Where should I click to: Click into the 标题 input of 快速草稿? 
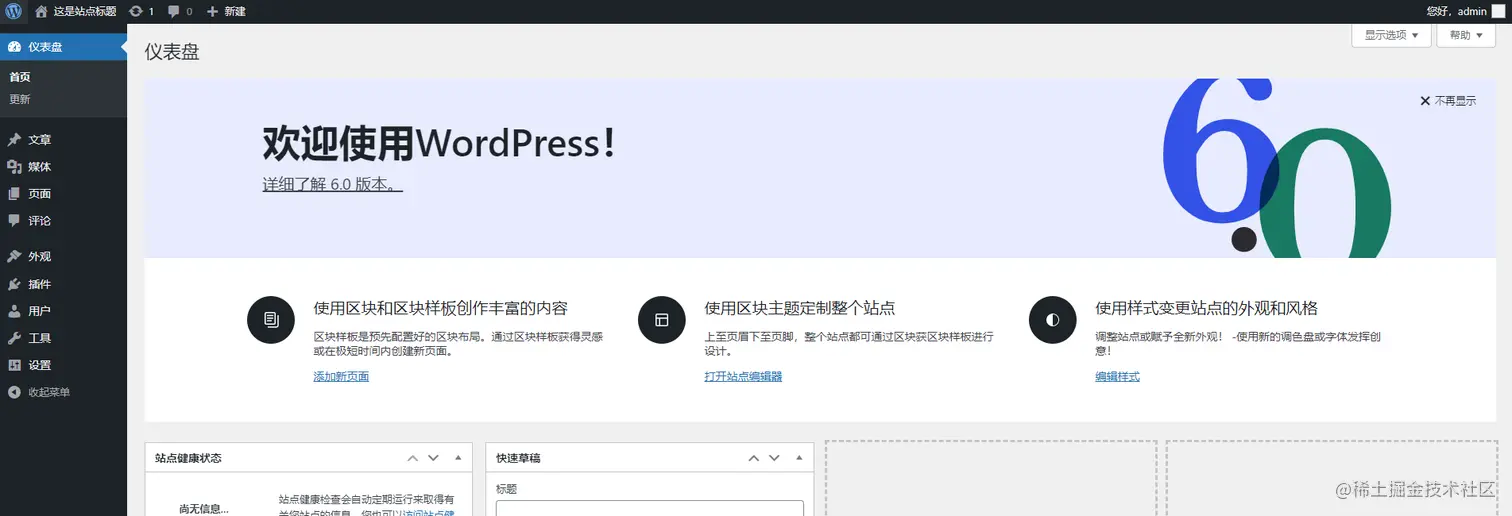[650, 508]
